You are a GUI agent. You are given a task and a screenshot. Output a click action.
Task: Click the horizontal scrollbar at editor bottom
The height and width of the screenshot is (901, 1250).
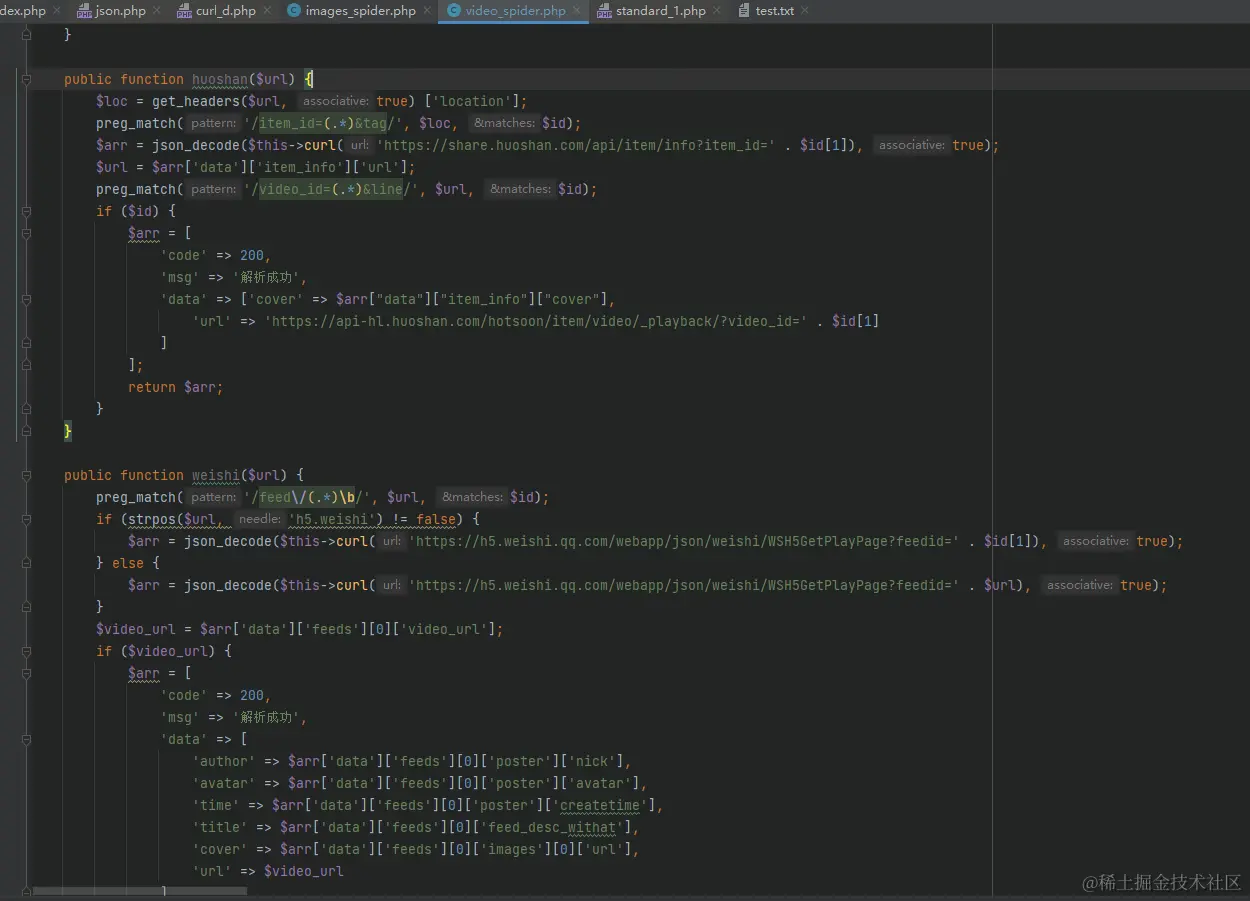tap(140, 891)
